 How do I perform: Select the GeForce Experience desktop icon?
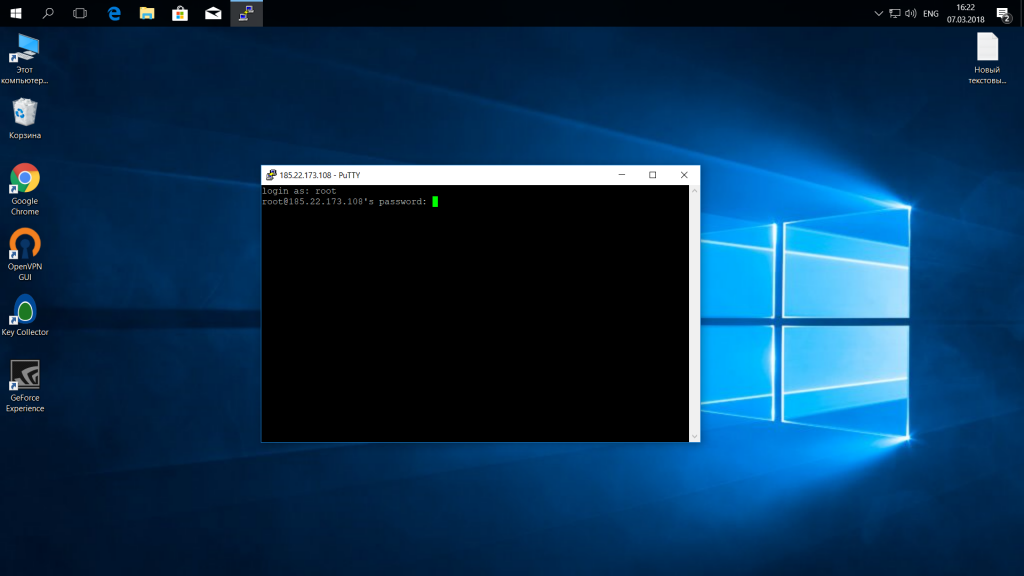(25, 376)
